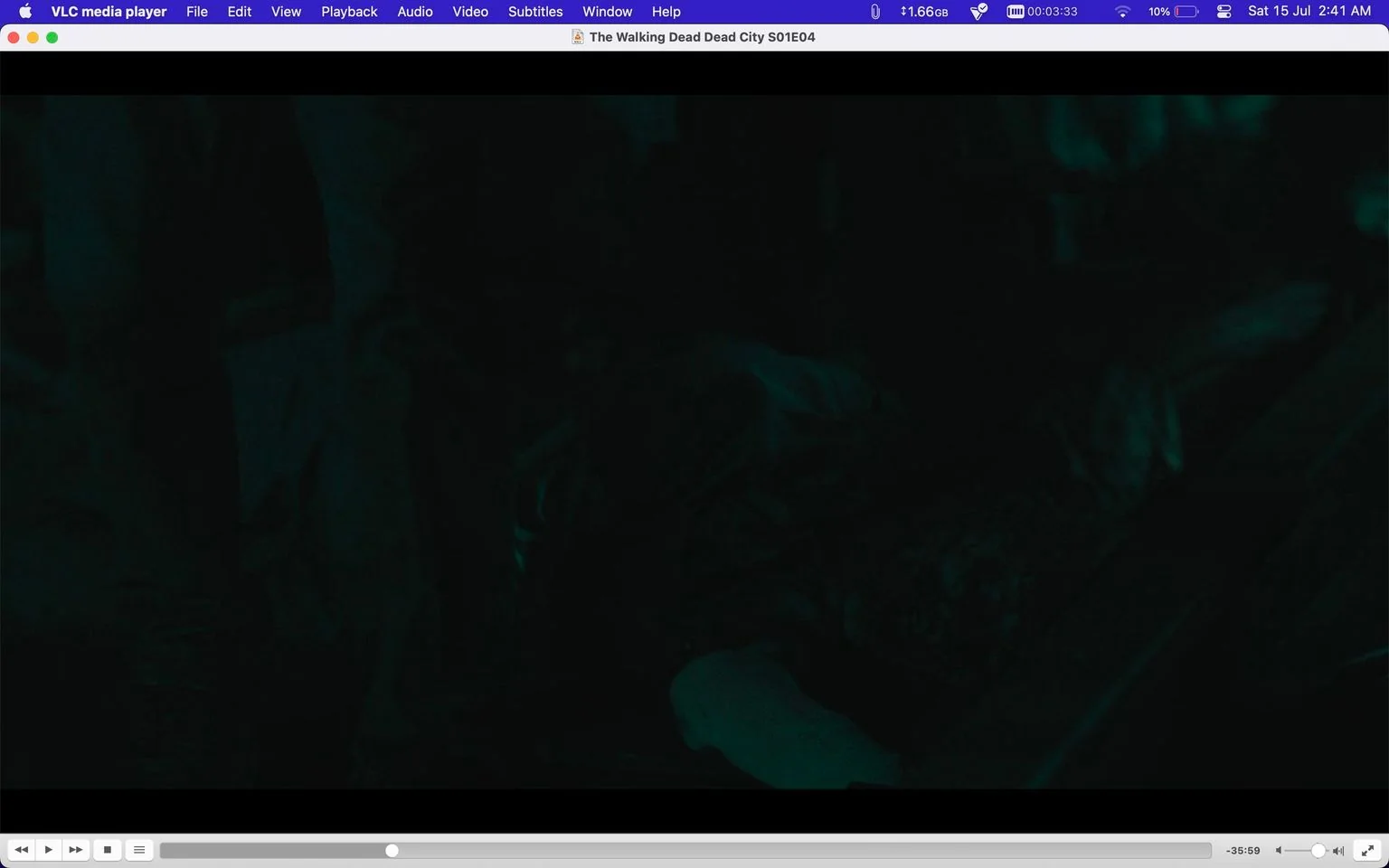Mute audio via the low-volume speaker icon

[x=1279, y=851]
